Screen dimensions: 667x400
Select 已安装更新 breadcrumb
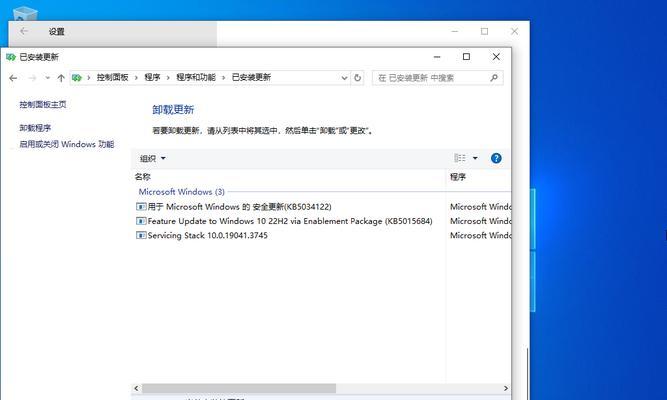coord(251,77)
